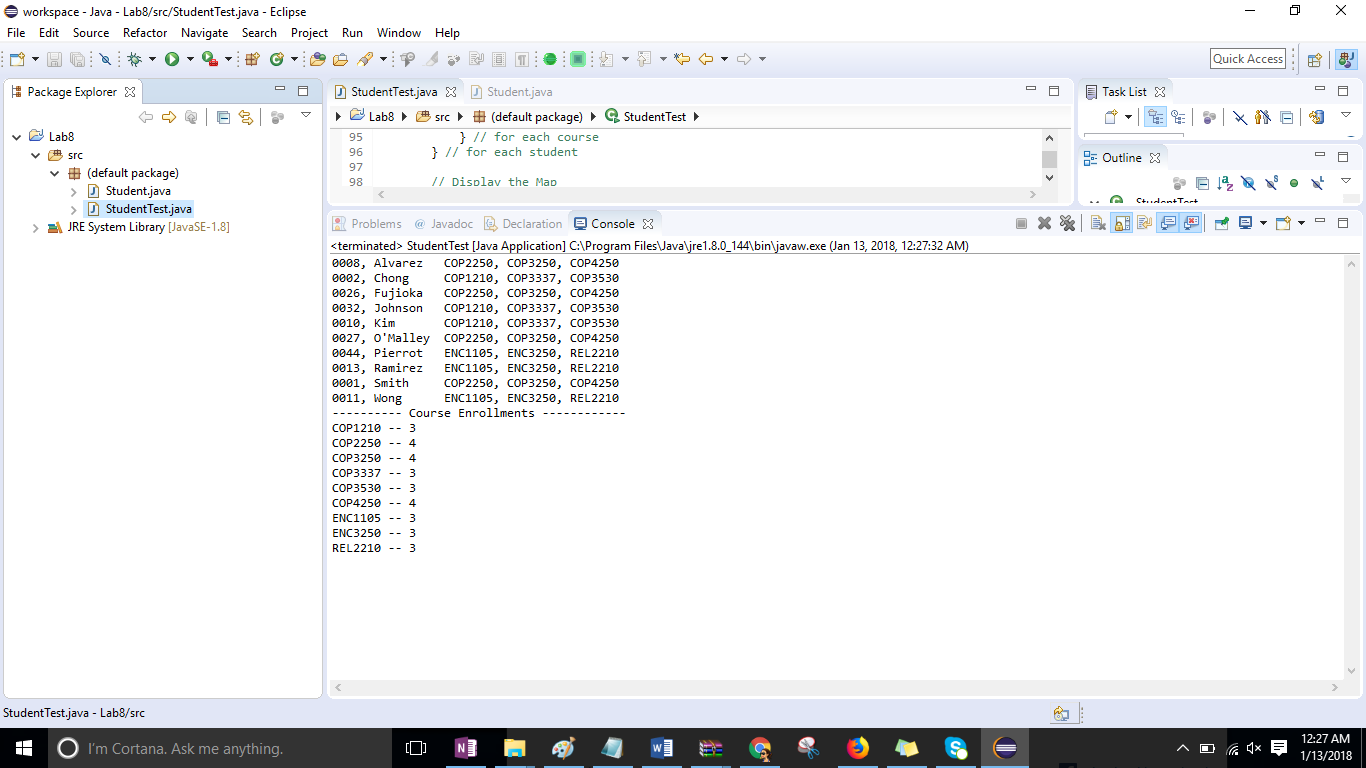The width and height of the screenshot is (1366, 768).
Task: Toggle Scroll Lock in the Console
Action: pos(1122,224)
